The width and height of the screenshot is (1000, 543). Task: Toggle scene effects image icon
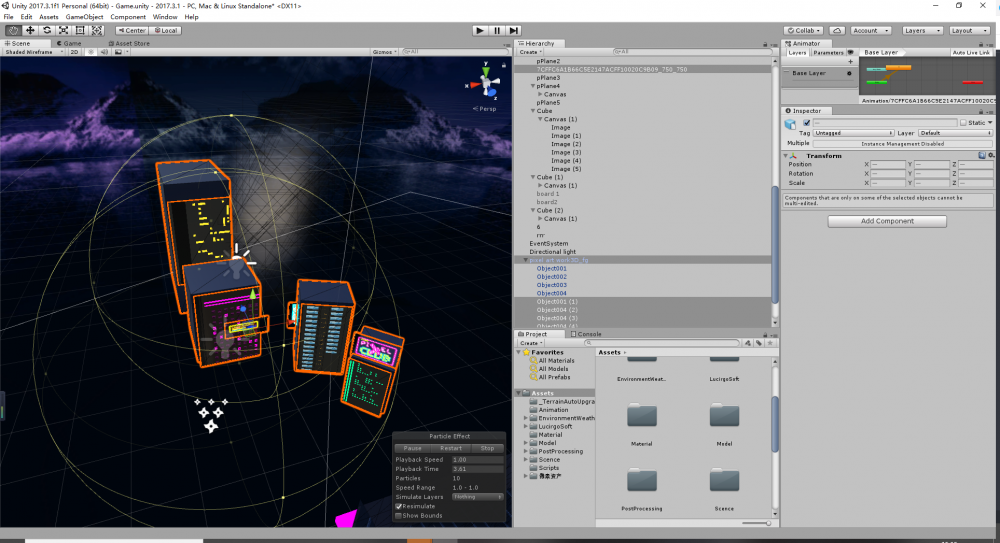point(118,52)
